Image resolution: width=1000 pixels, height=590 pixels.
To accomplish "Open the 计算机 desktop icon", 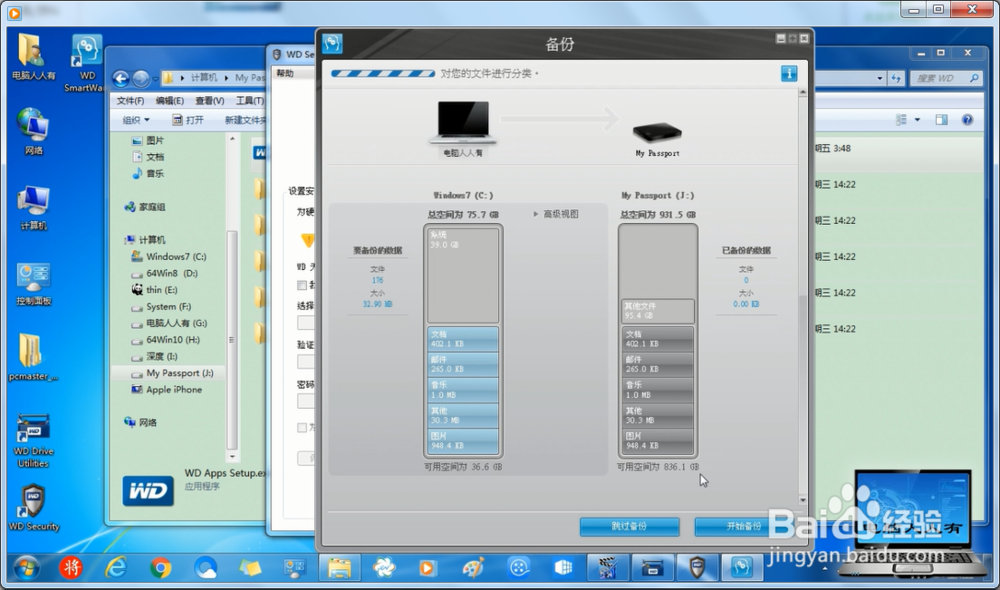I will pyautogui.click(x=34, y=207).
